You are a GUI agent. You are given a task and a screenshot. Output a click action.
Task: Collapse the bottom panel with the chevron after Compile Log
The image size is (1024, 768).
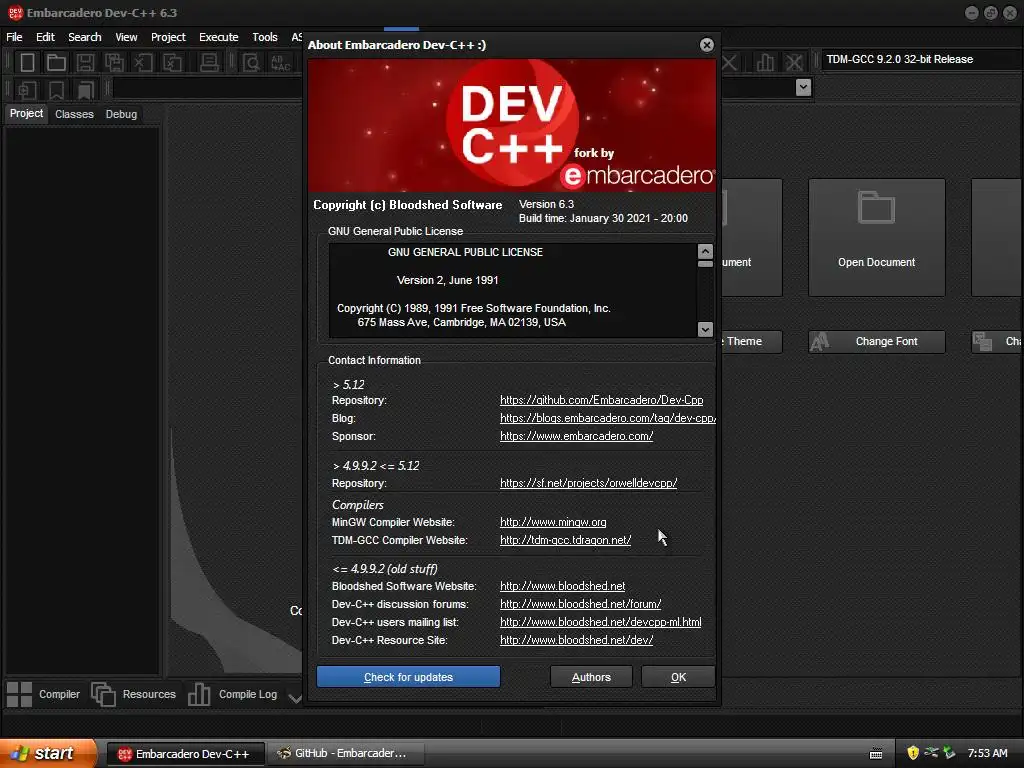tap(295, 698)
